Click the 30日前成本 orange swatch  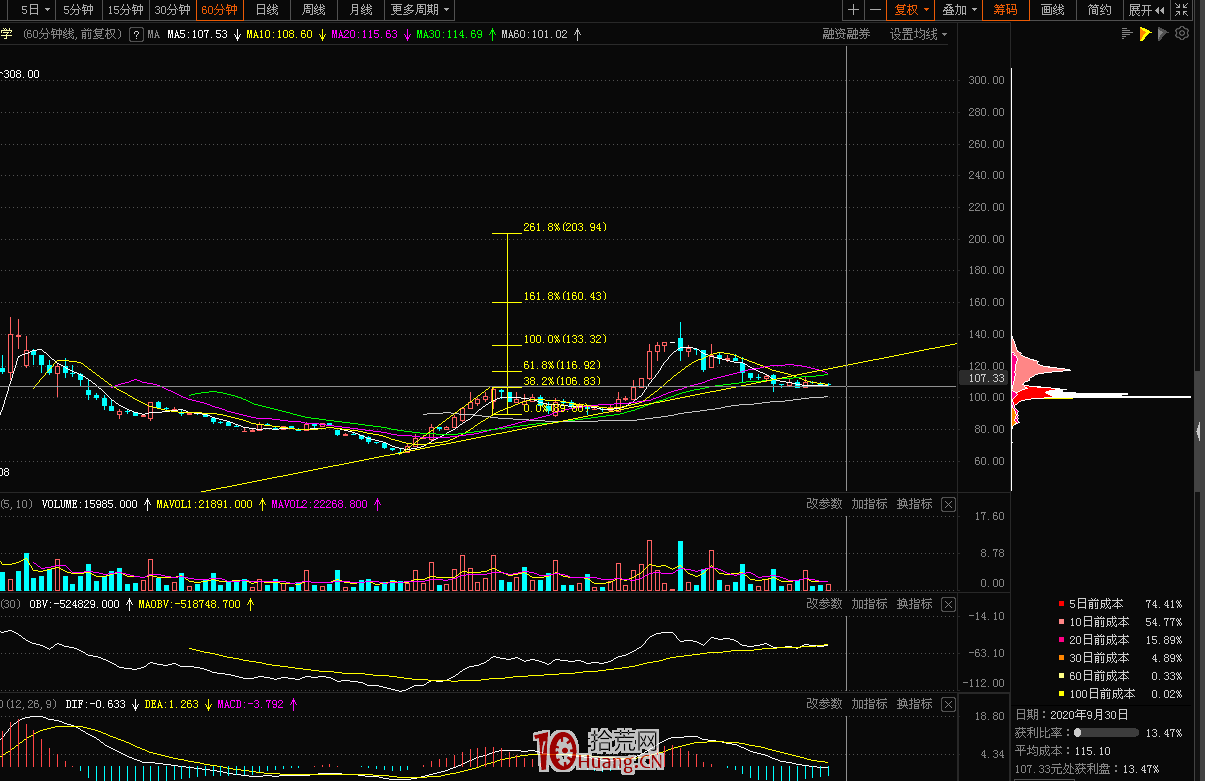point(1061,658)
